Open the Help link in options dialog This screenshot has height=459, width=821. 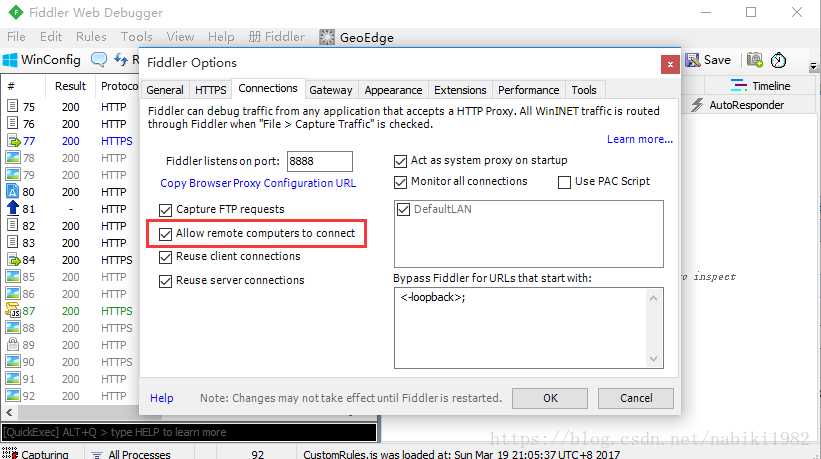(161, 398)
